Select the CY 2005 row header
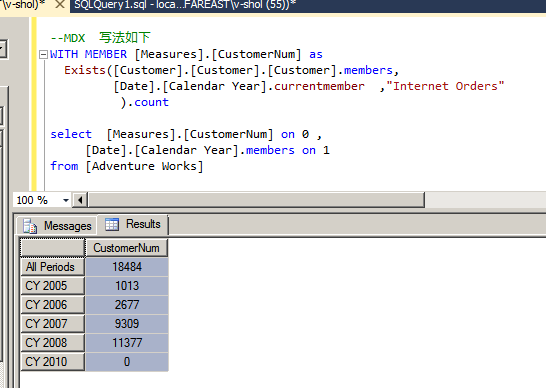Screen dimensions: 546x388 (53, 286)
